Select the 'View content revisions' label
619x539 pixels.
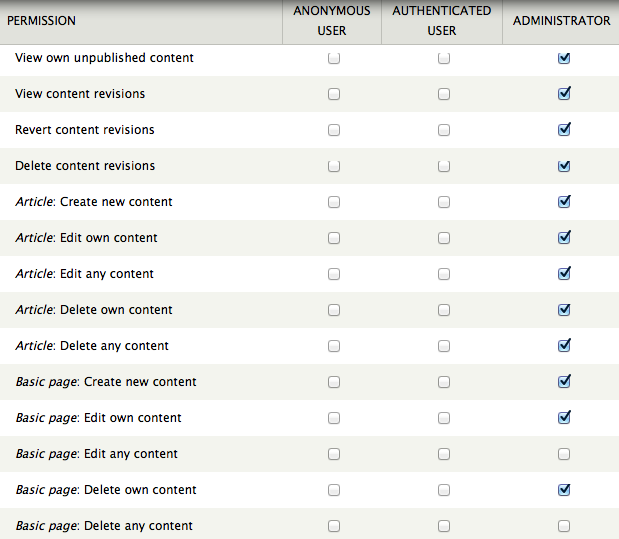click(x=80, y=94)
